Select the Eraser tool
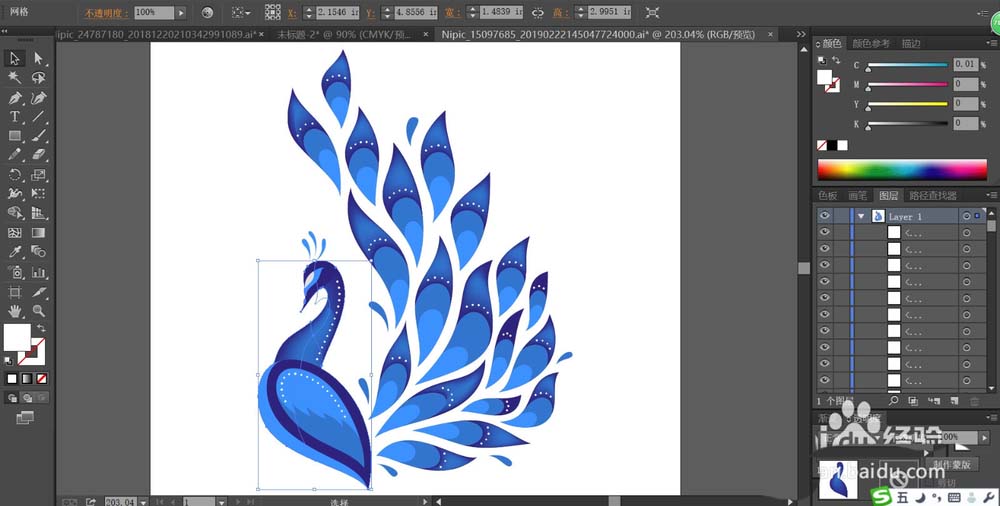This screenshot has width=1000, height=506. coord(39,155)
